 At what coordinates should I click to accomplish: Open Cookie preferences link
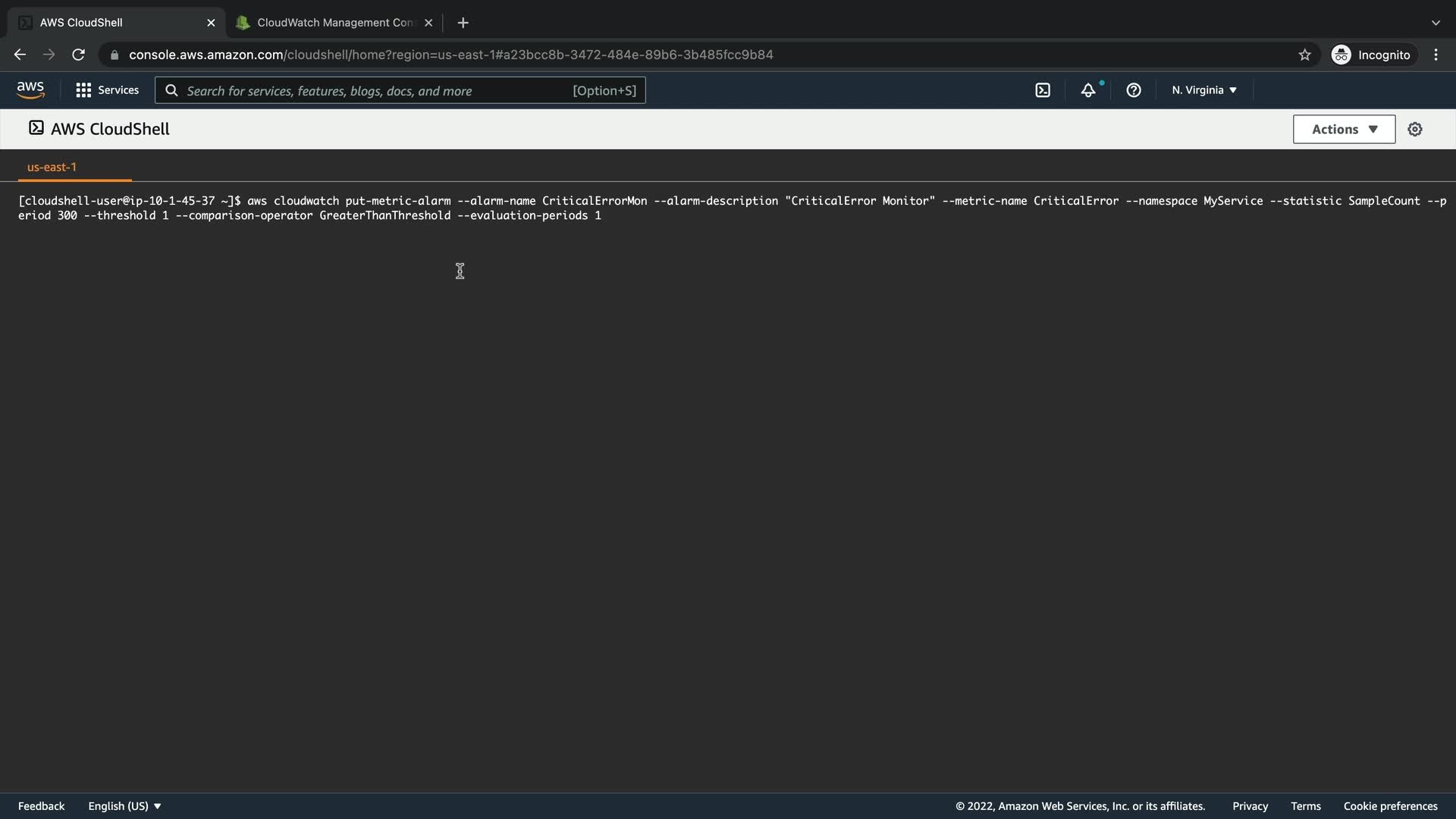pyautogui.click(x=1390, y=806)
